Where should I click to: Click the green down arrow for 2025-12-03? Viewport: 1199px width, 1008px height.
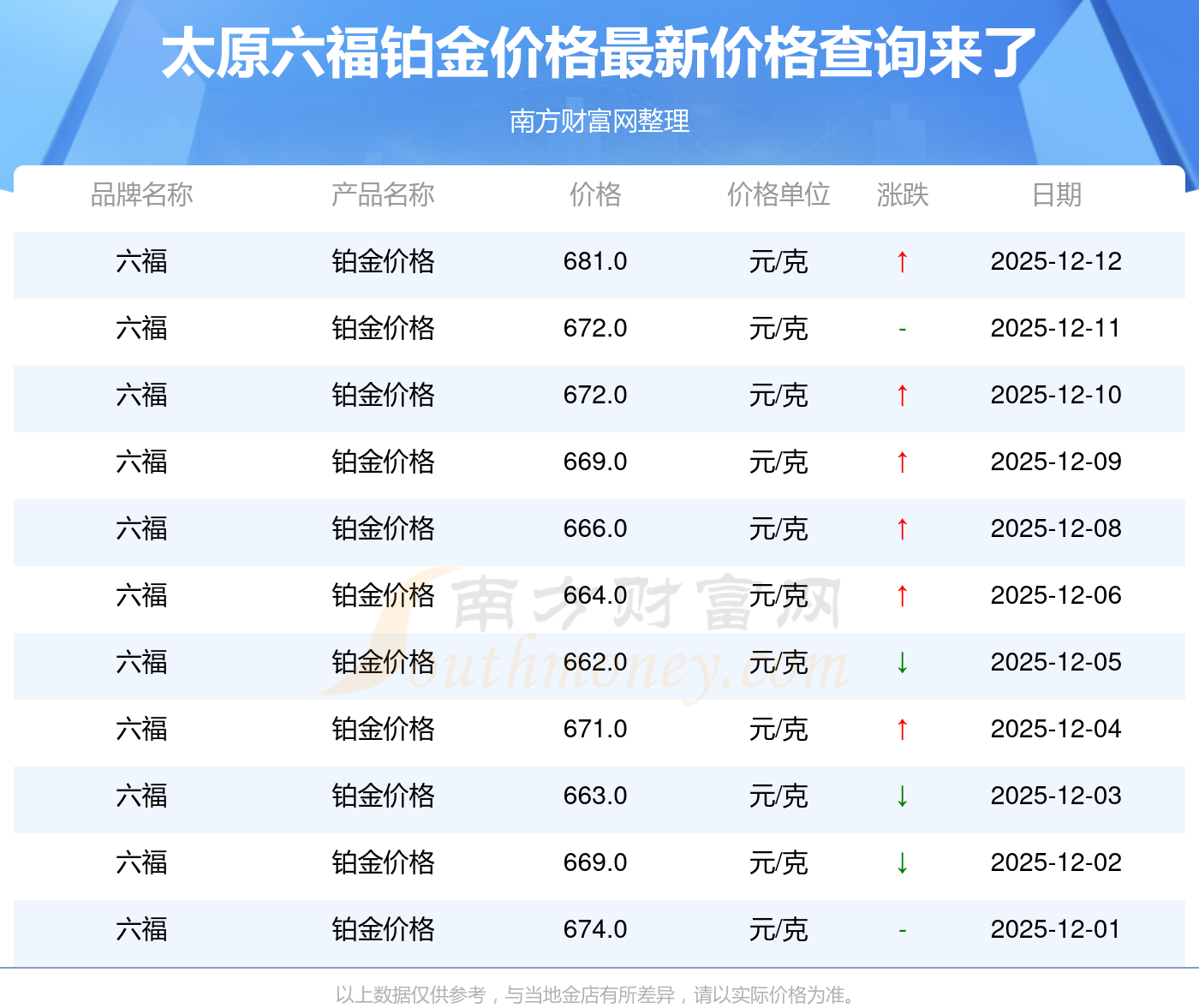(902, 796)
